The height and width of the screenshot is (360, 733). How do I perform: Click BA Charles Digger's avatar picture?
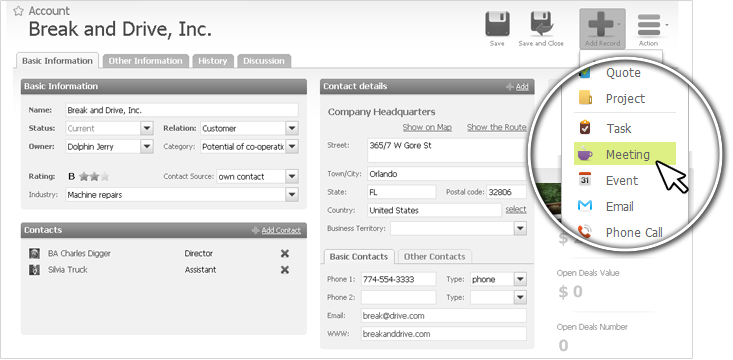[x=34, y=253]
